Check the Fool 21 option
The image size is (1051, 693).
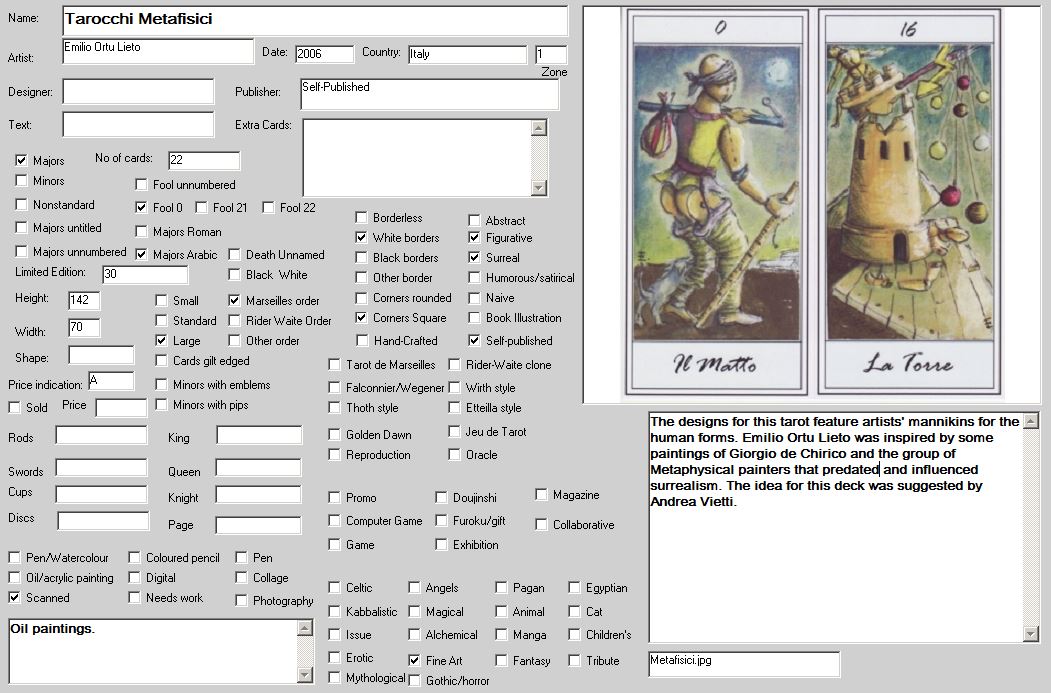201,208
